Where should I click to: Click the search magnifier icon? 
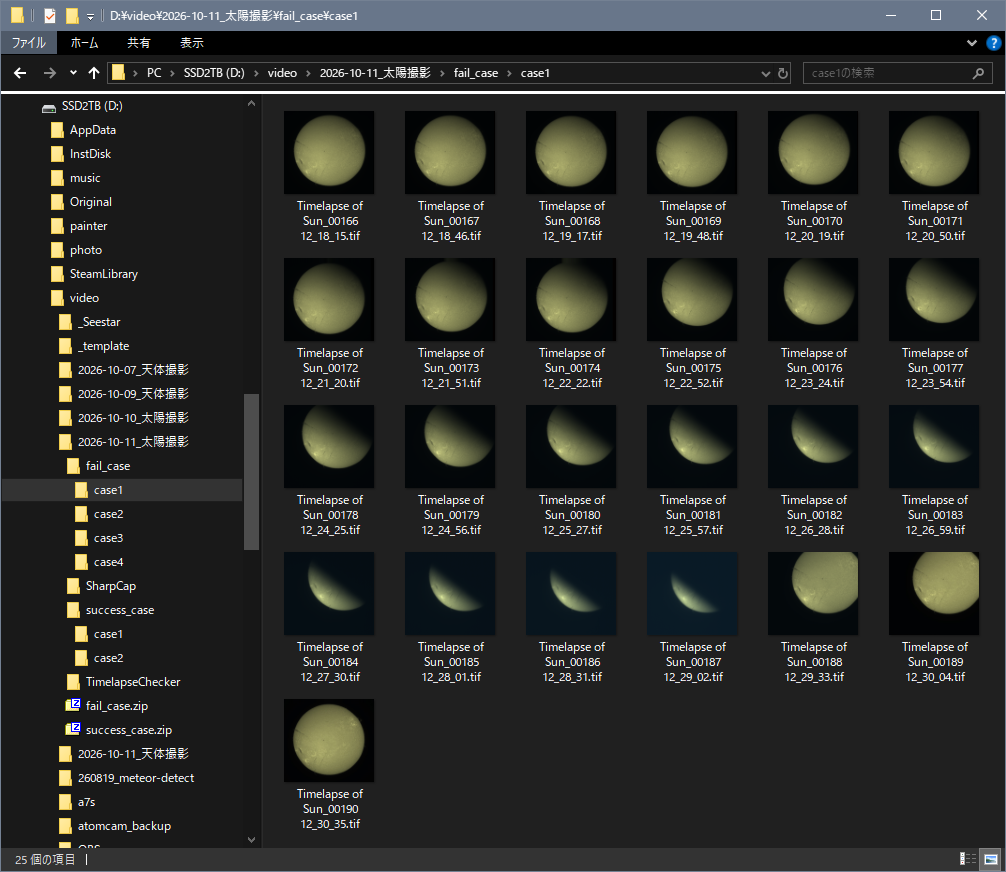pos(978,73)
